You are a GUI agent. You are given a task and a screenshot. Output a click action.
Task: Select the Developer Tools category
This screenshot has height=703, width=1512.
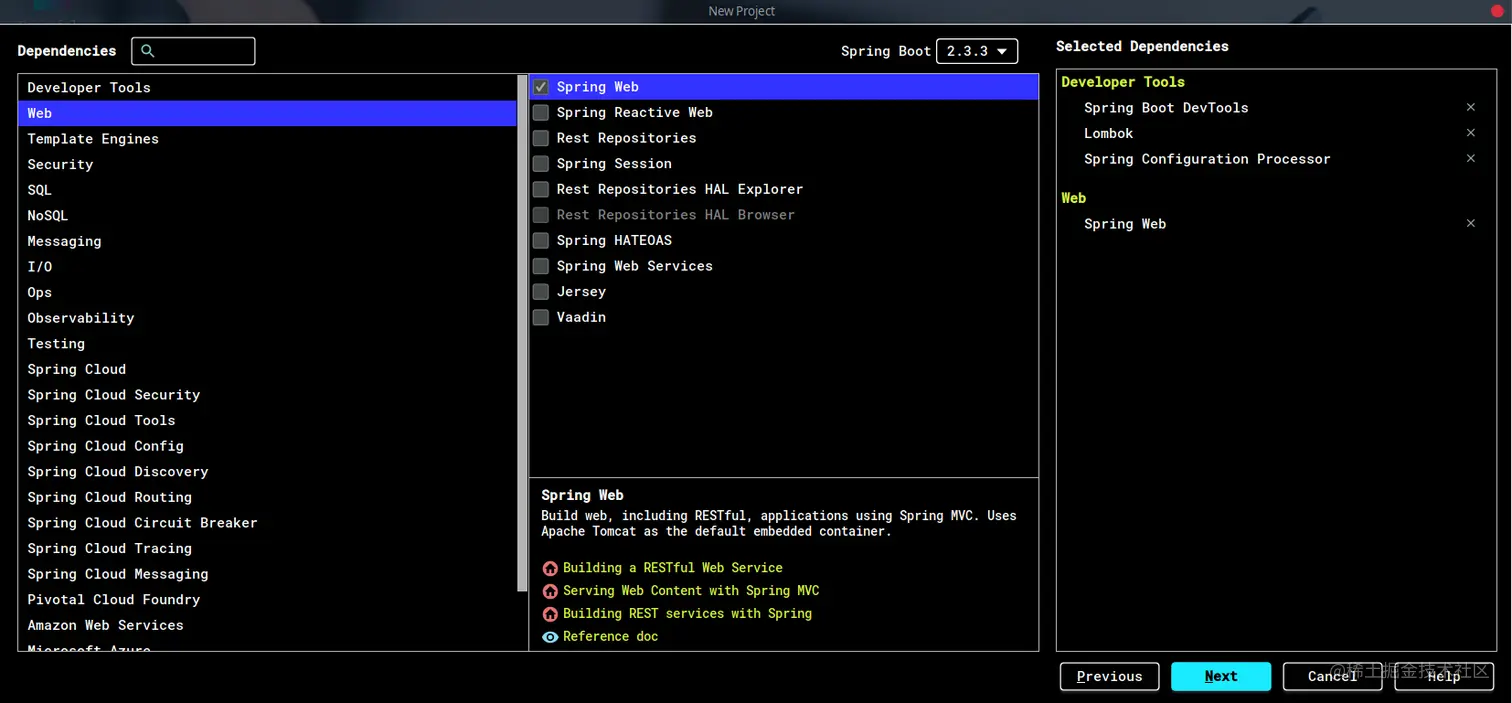pos(268,87)
